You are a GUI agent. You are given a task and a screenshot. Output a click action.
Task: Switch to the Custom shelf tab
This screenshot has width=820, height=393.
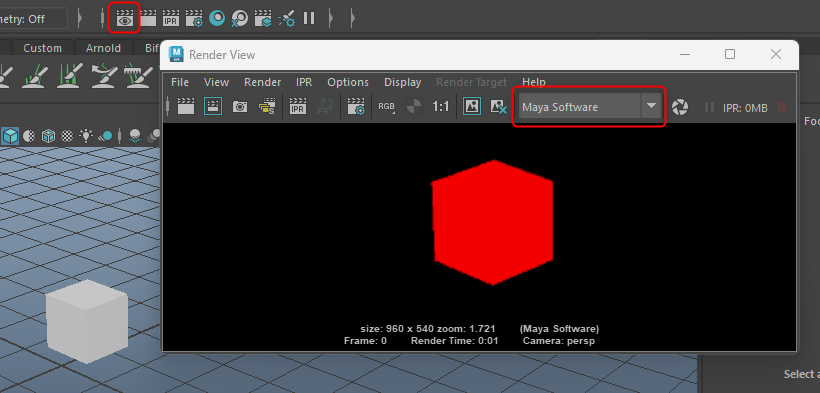point(42,48)
